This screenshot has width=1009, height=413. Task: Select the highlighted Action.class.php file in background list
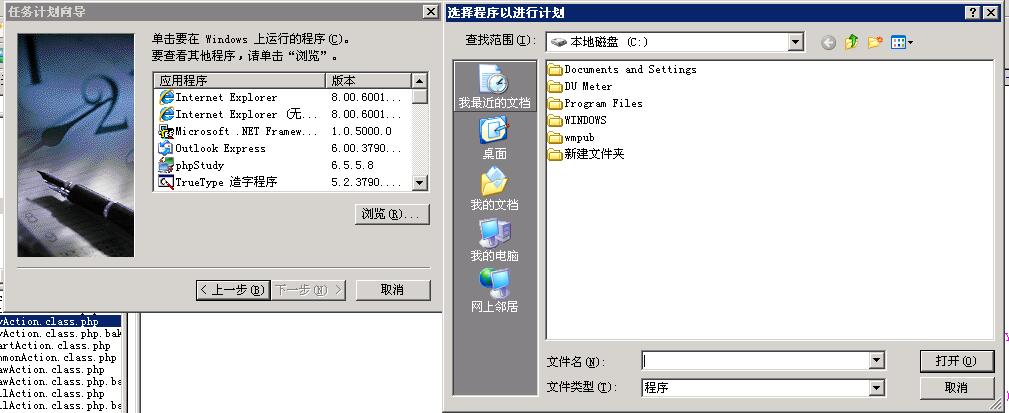(60, 321)
